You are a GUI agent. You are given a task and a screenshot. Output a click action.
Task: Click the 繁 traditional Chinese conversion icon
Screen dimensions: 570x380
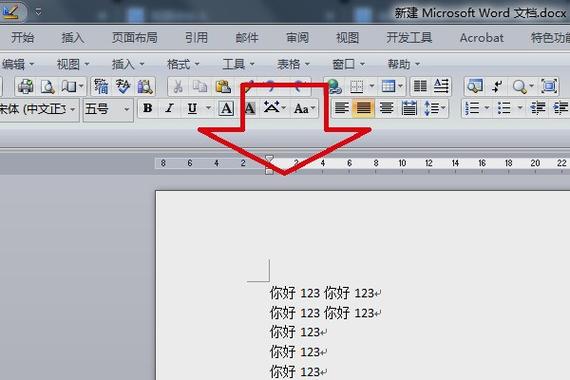click(x=101, y=86)
